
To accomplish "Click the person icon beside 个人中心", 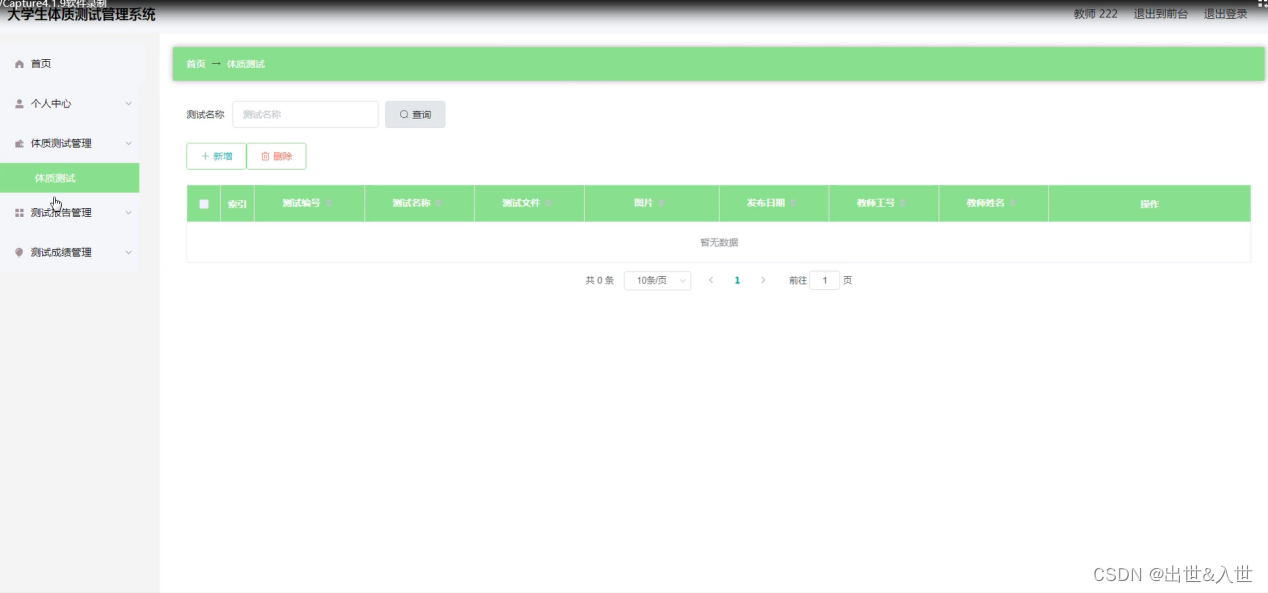I will point(19,104).
